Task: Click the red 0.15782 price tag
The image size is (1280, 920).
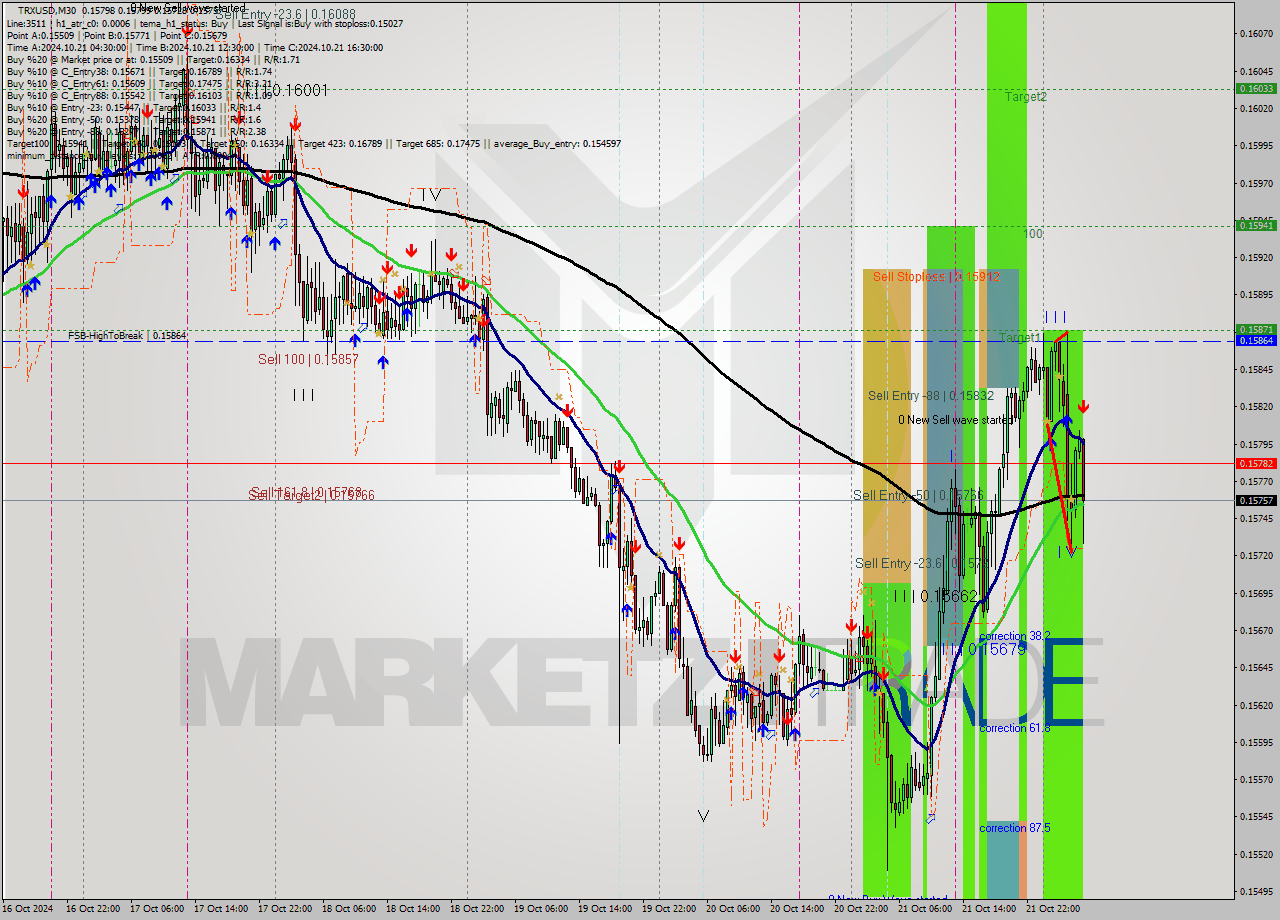Action: (1256, 463)
